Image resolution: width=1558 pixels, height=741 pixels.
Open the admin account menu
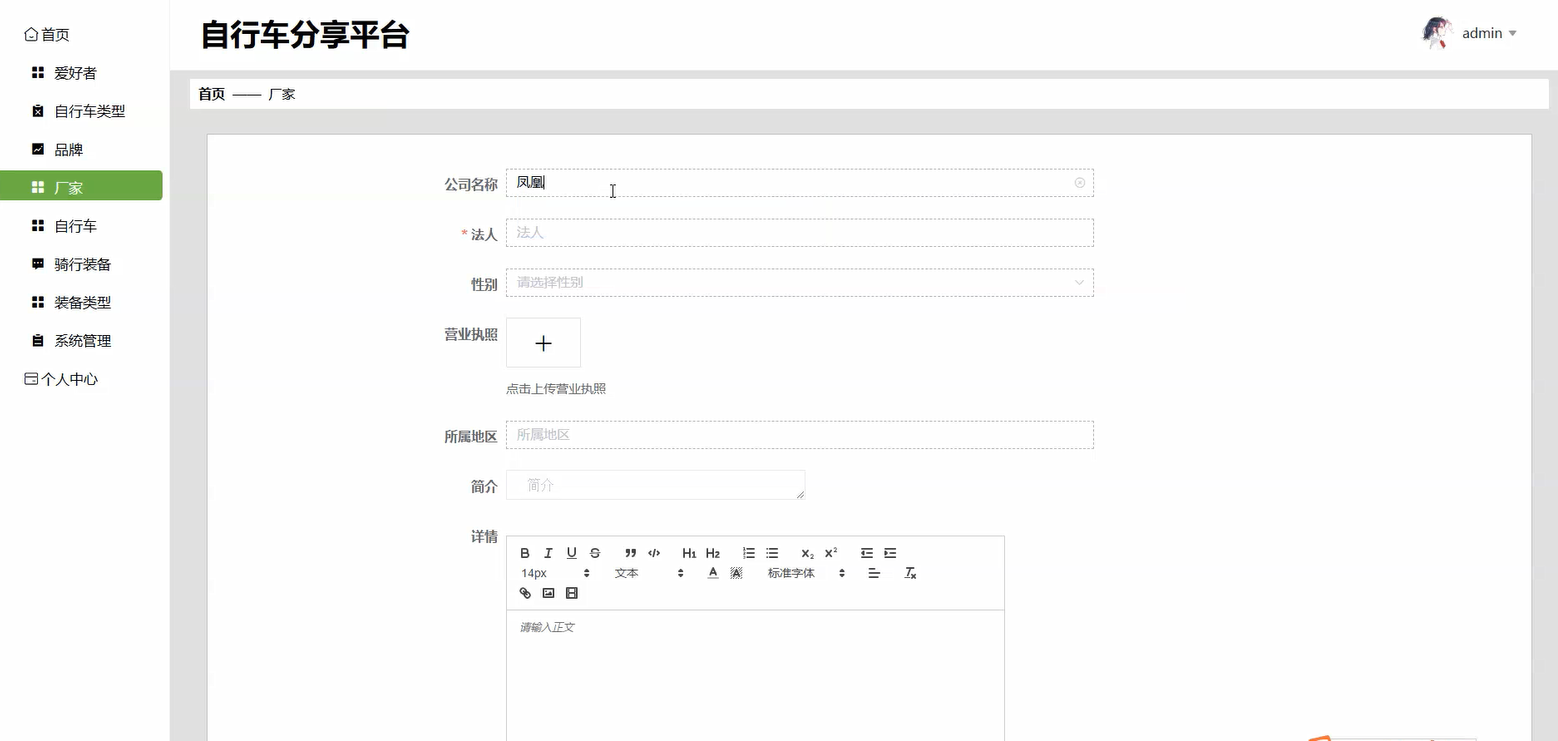(1483, 32)
